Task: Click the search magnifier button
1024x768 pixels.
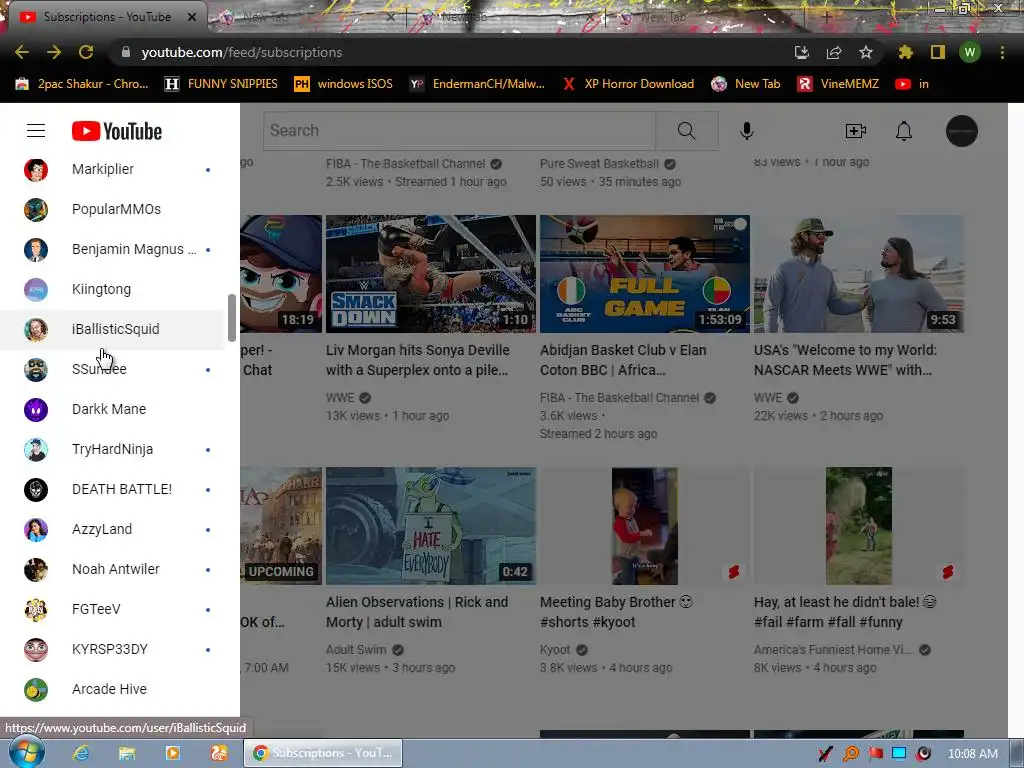Action: coord(686,131)
